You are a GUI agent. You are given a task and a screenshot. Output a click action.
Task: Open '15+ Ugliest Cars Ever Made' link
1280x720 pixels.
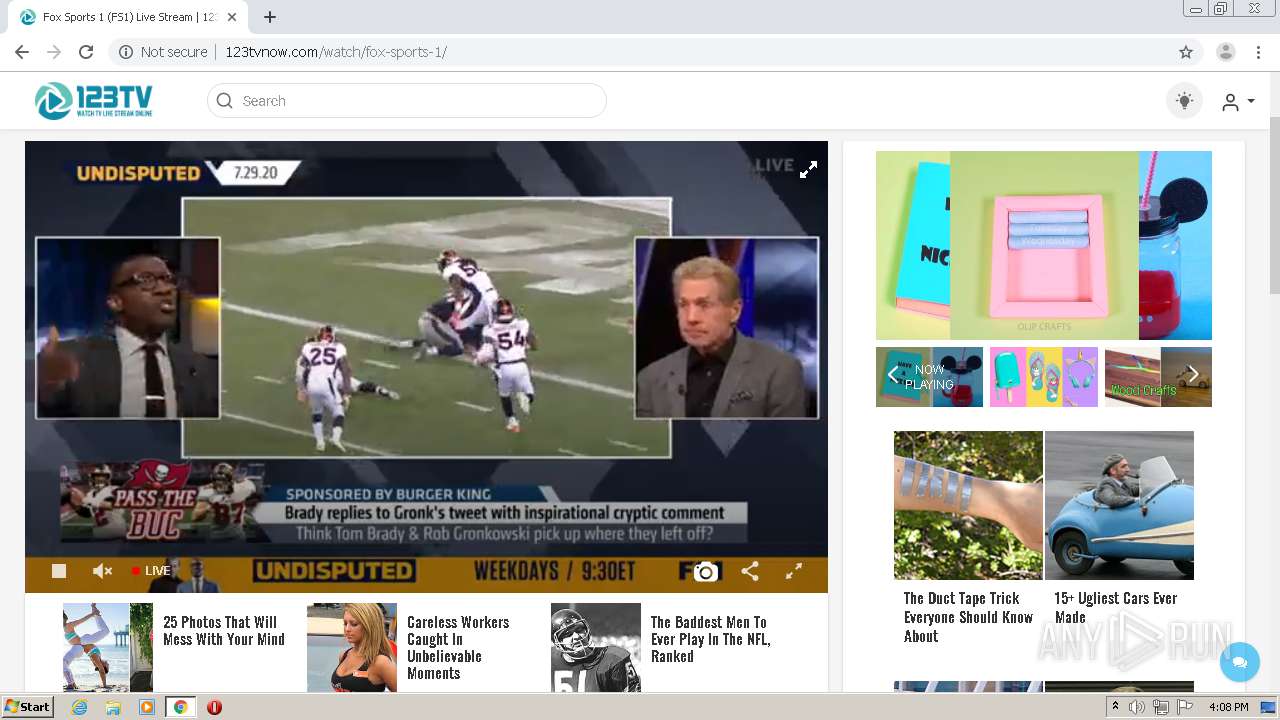[1115, 607]
